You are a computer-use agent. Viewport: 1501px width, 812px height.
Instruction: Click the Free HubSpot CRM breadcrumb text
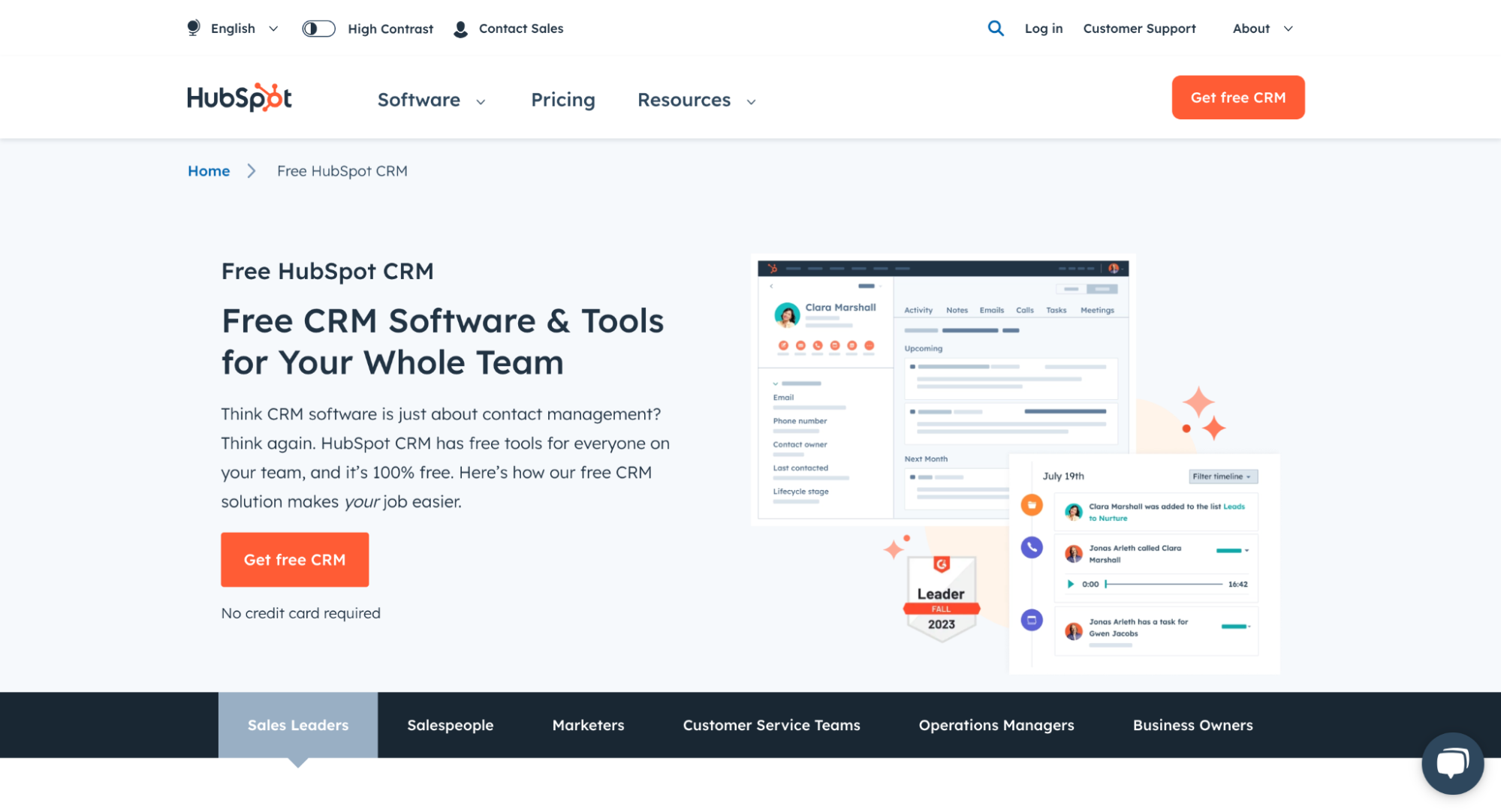click(342, 171)
